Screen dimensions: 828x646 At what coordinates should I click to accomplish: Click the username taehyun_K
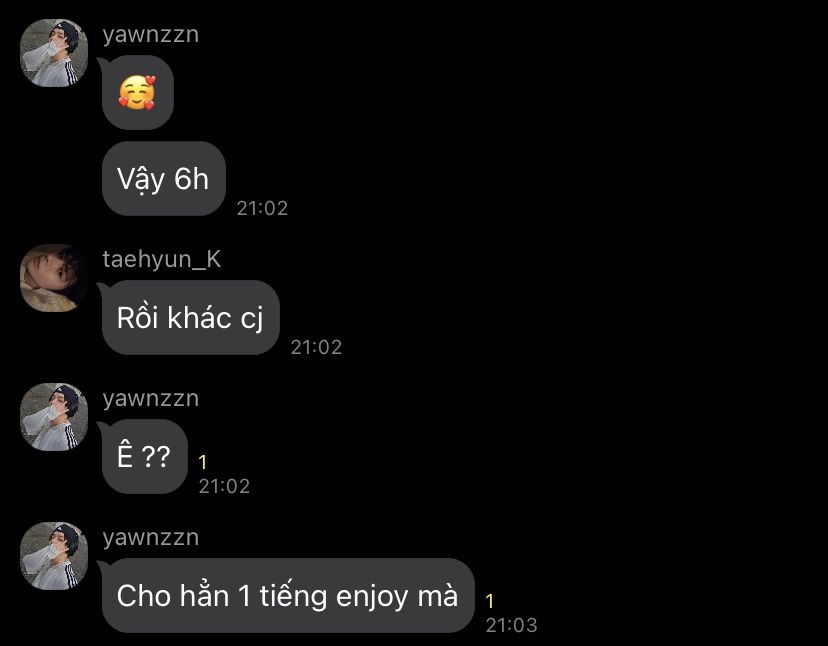162,259
